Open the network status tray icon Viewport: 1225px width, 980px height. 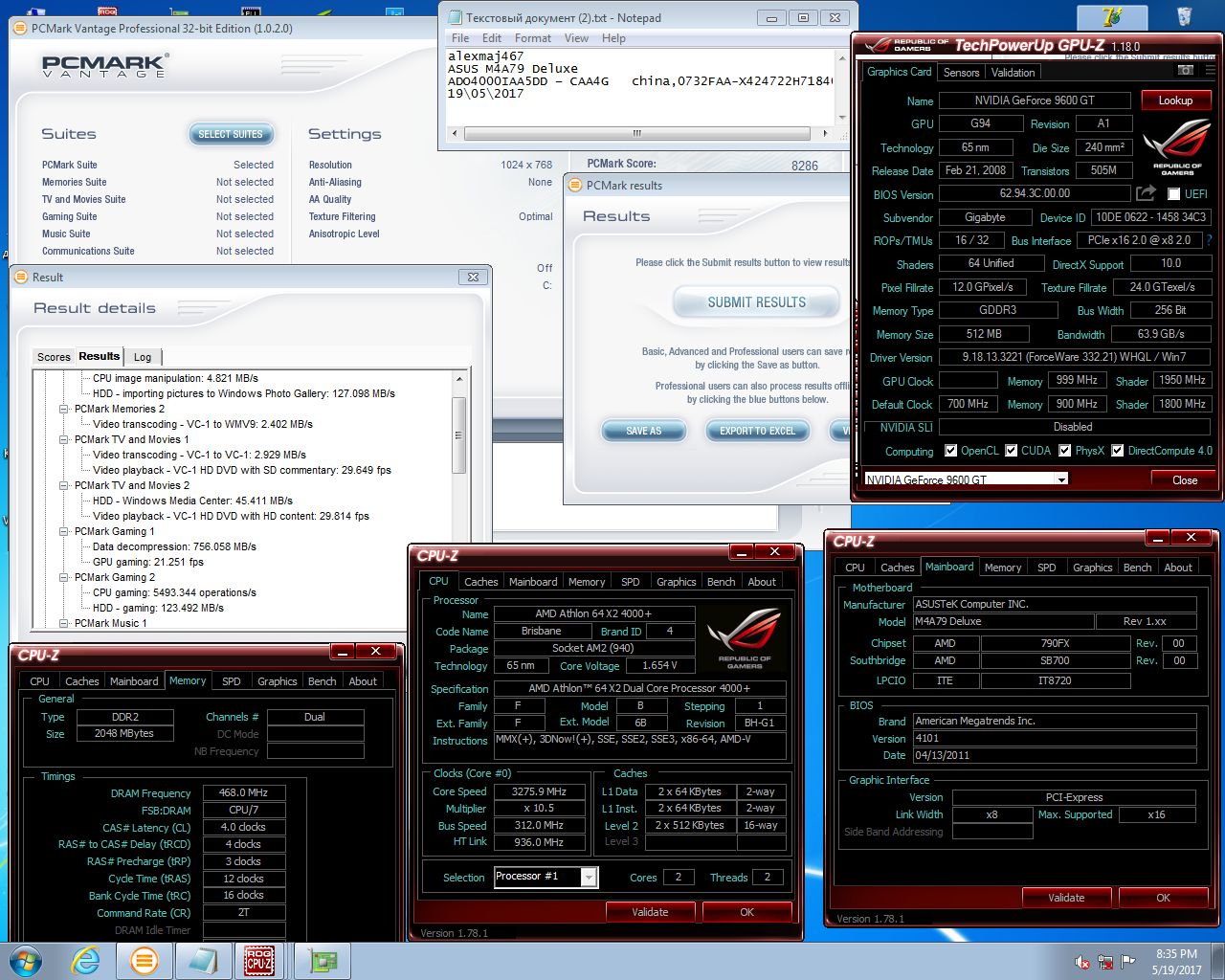[1105, 962]
